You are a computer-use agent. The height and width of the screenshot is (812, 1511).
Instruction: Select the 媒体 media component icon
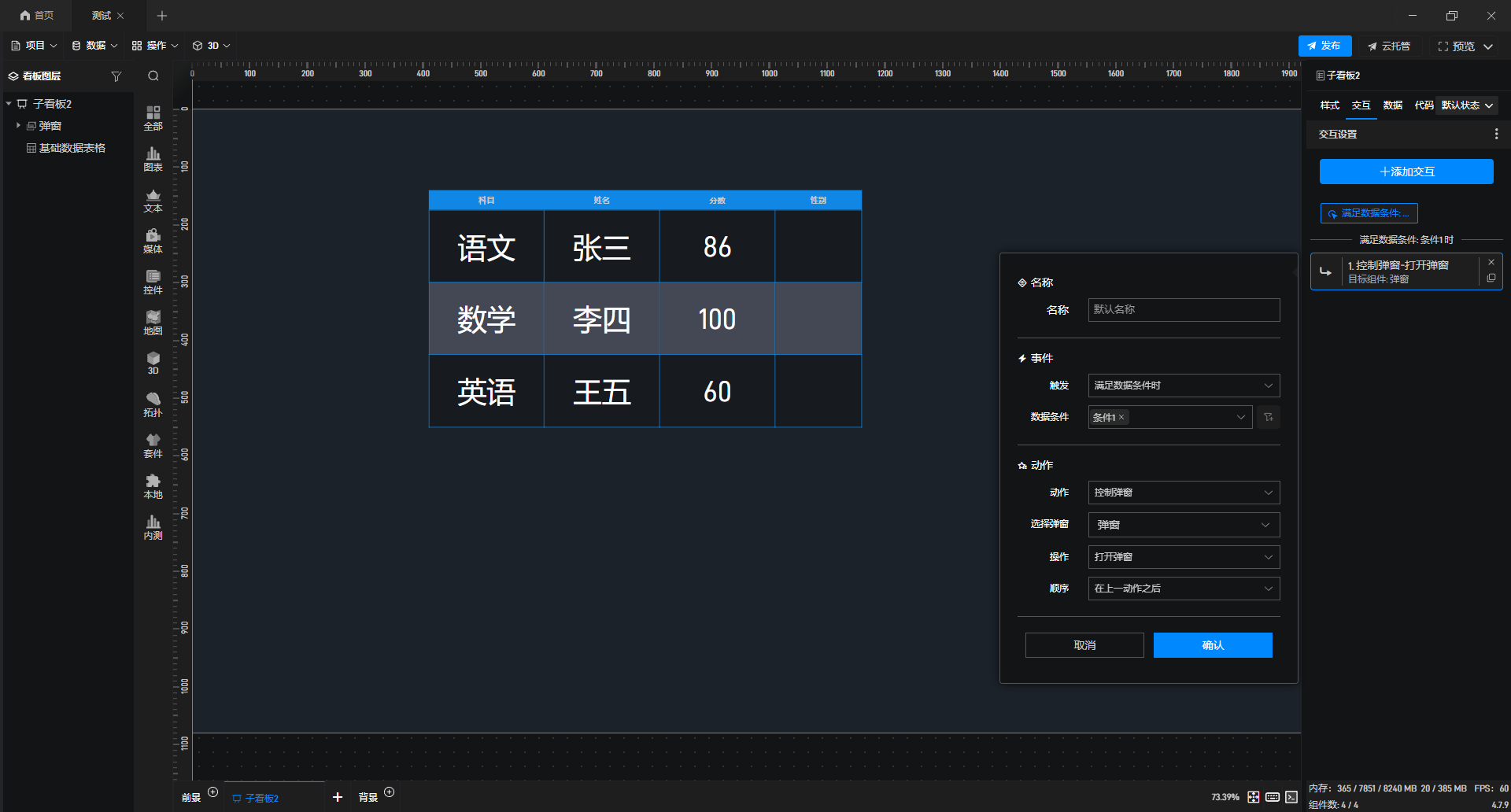(x=153, y=241)
